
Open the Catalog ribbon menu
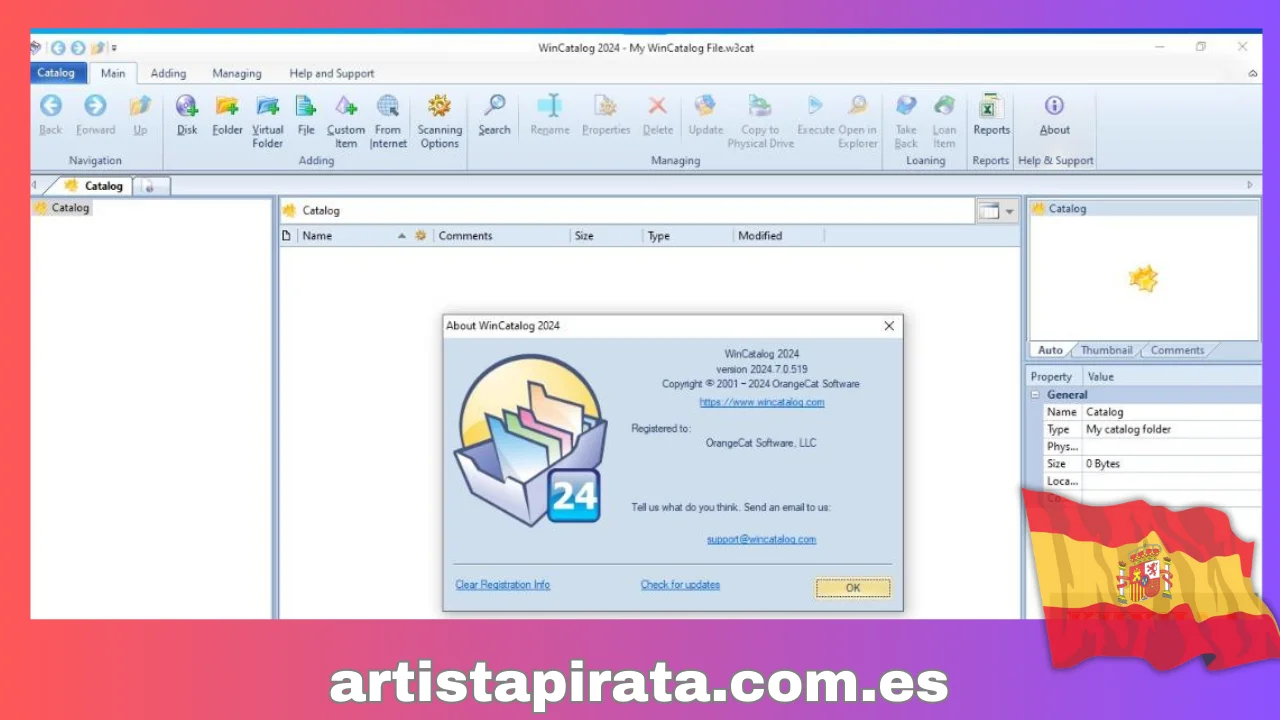pos(56,73)
